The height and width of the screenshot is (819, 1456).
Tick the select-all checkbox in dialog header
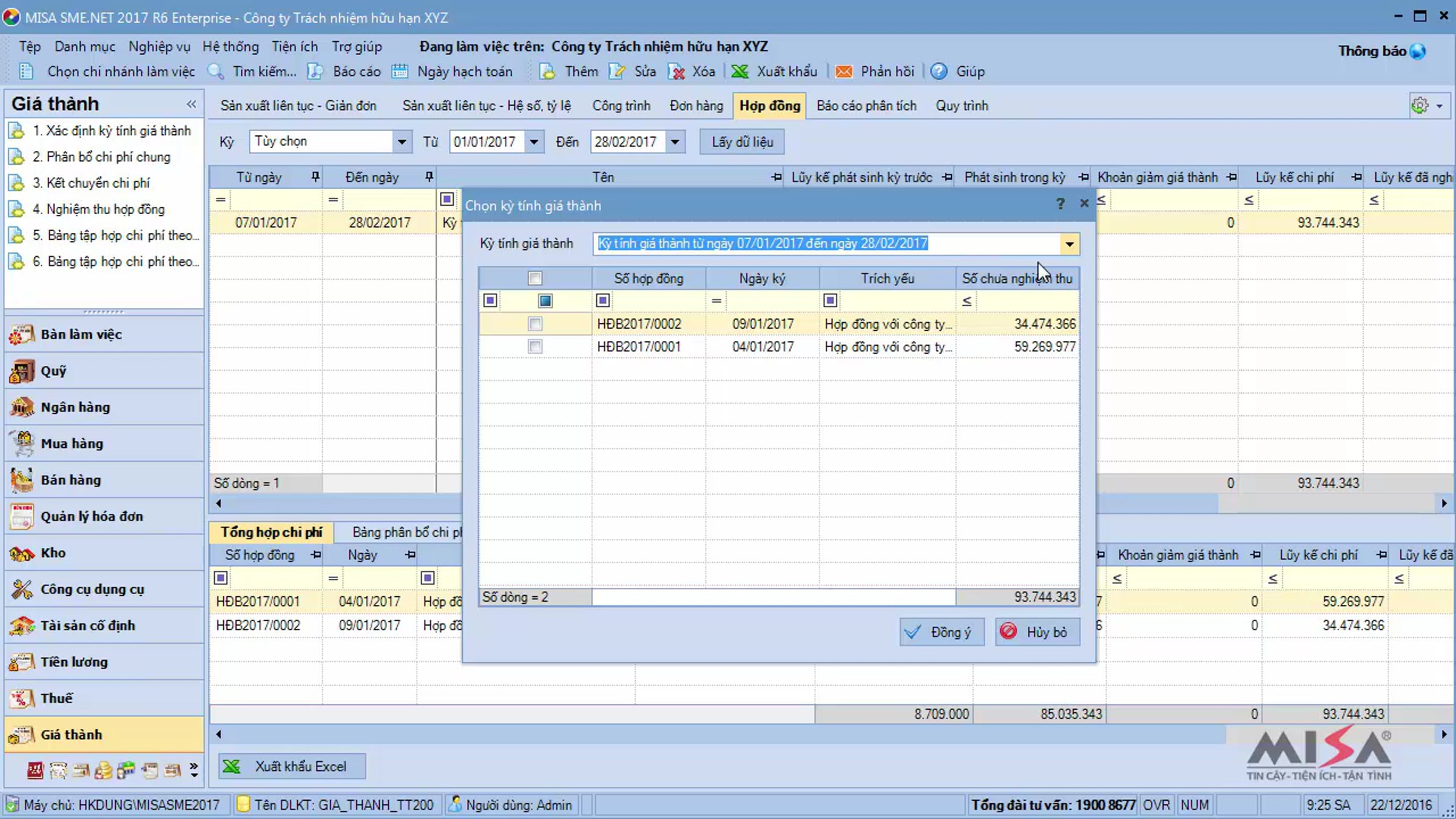point(534,278)
